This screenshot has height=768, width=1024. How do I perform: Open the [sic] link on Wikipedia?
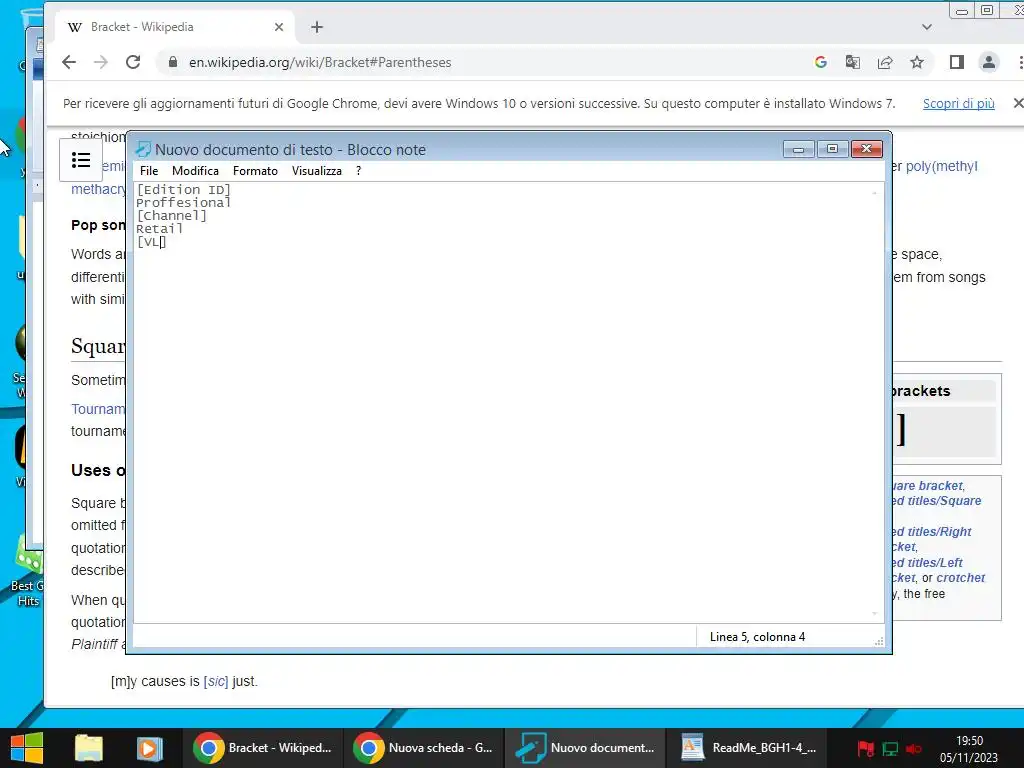click(216, 681)
